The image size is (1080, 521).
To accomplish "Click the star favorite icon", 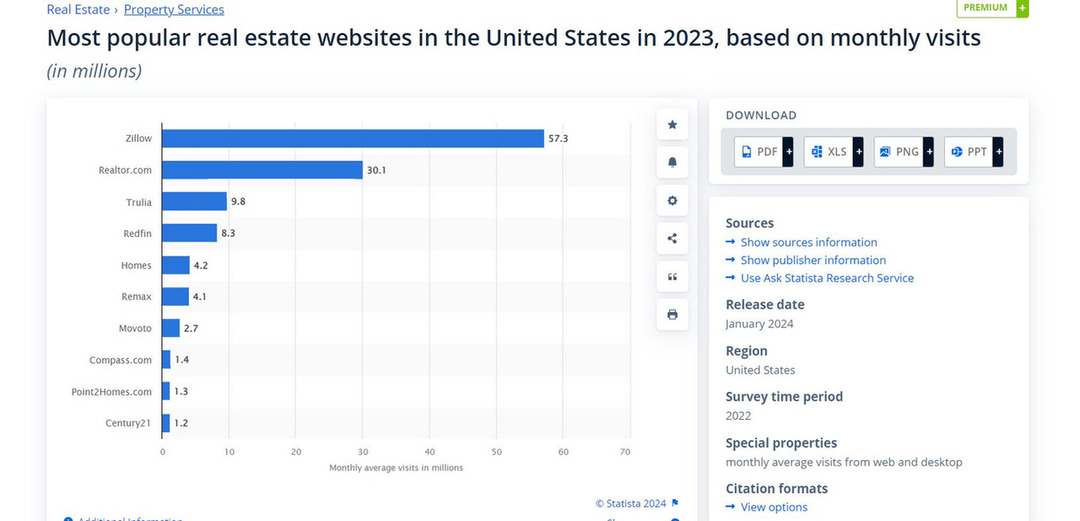I will coord(672,125).
